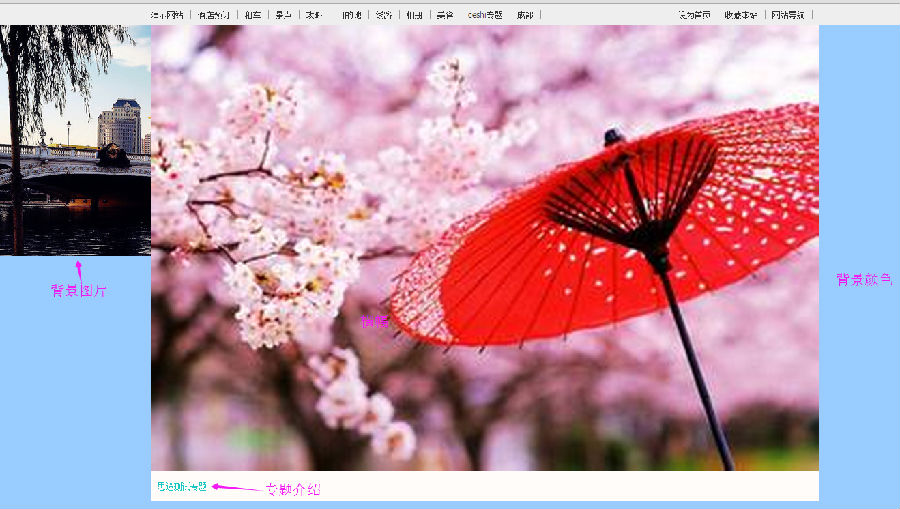
Task: Select the 租售 item in the nav bar
Action: tap(253, 15)
